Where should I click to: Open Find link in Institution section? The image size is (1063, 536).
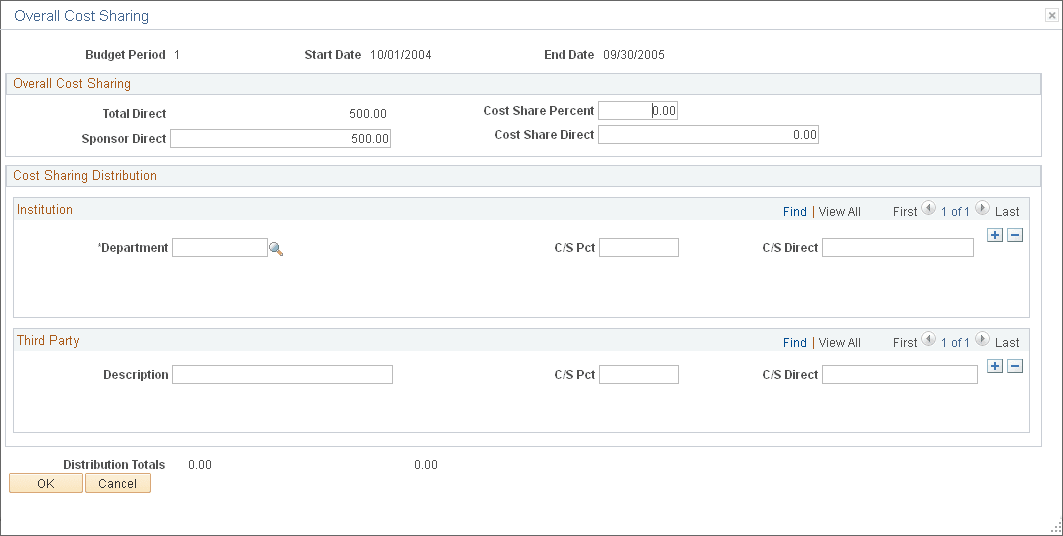[795, 211]
